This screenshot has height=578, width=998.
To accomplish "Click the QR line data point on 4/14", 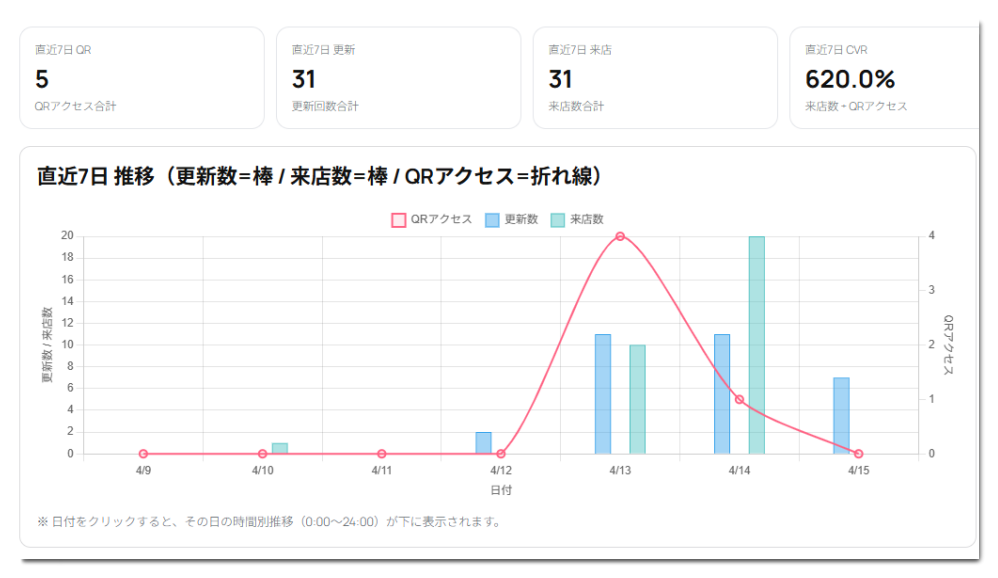I will (739, 399).
